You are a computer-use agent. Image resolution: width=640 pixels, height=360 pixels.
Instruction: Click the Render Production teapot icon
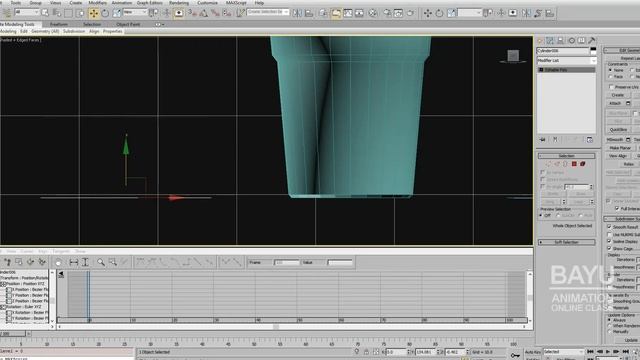tap(410, 13)
